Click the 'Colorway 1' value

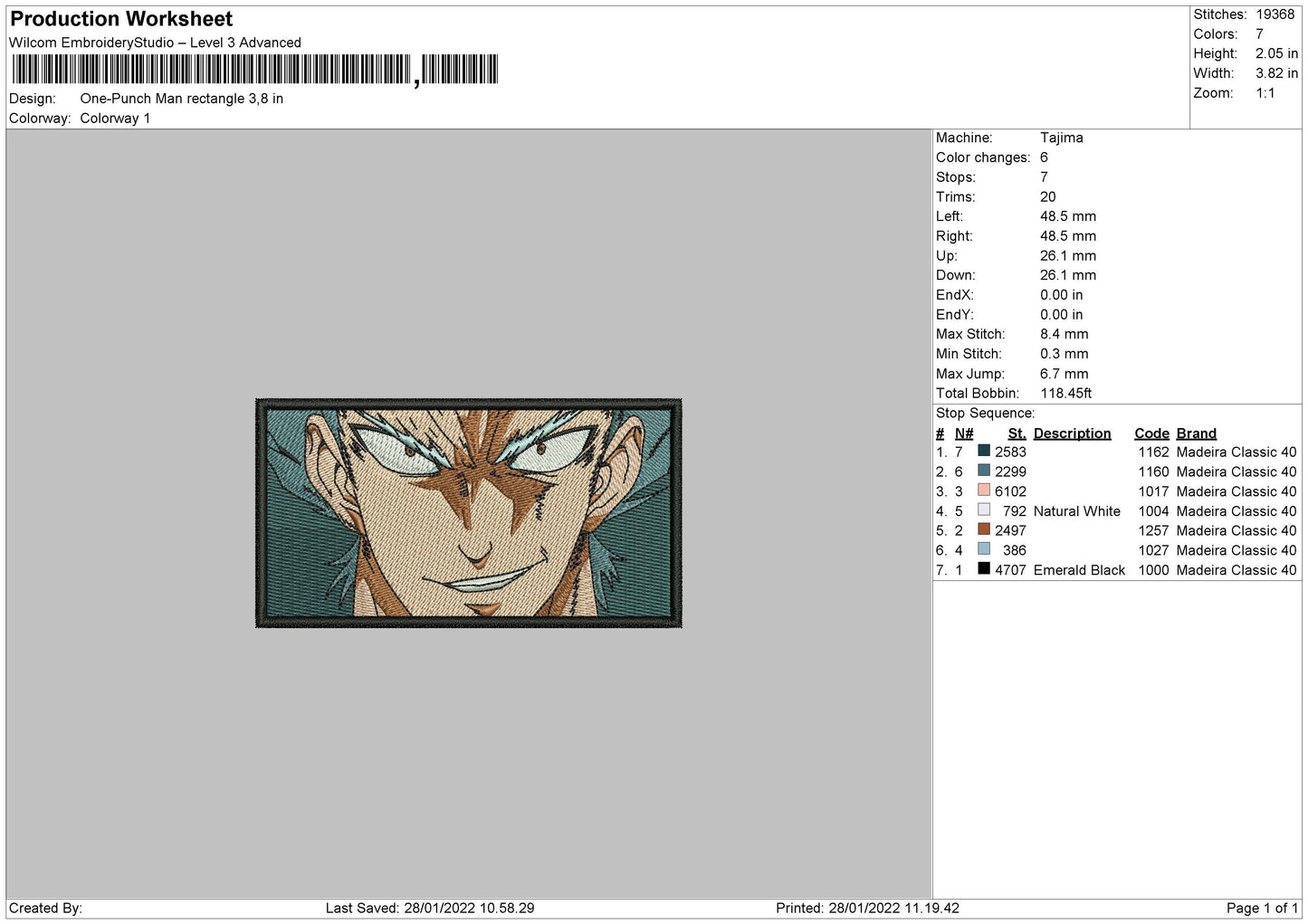[115, 119]
